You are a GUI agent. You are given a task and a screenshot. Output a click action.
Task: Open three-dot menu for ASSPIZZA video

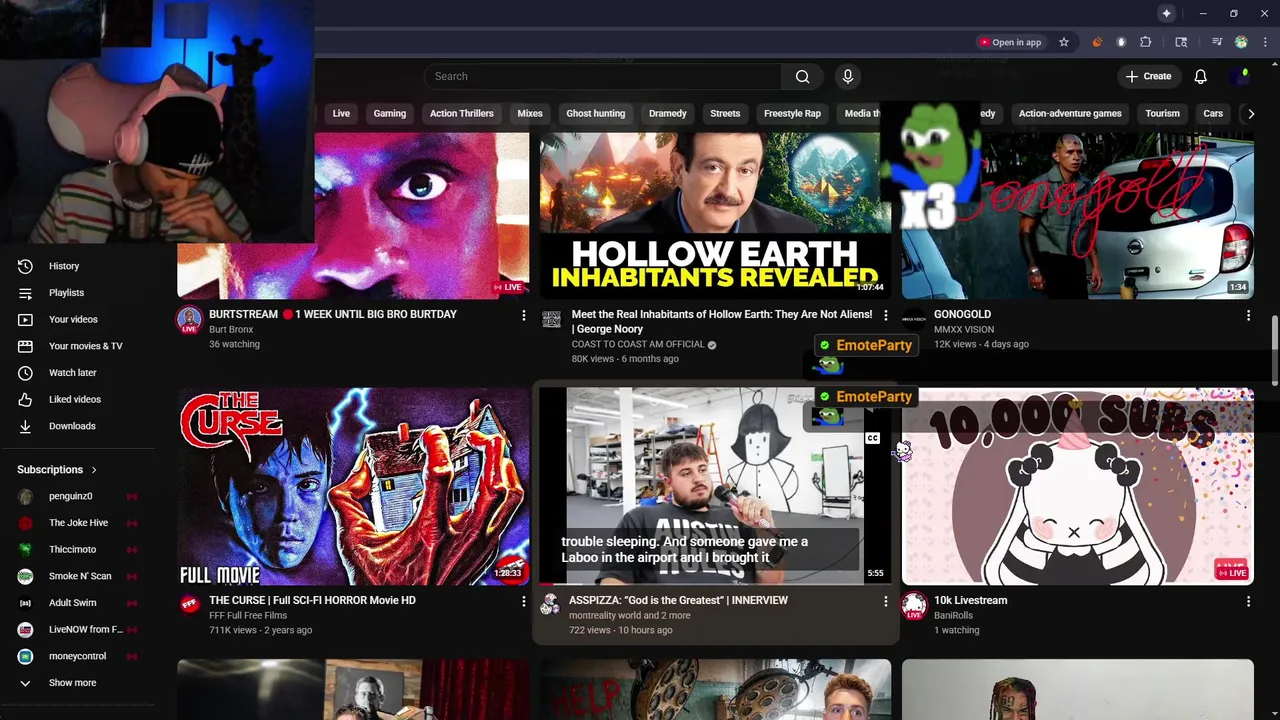click(885, 601)
